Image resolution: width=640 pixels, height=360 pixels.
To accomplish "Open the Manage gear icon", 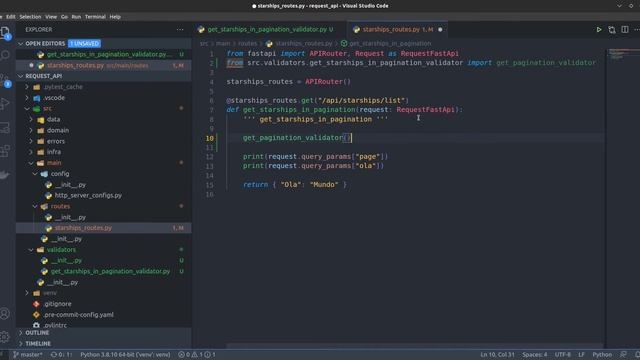I will coord(5,336).
